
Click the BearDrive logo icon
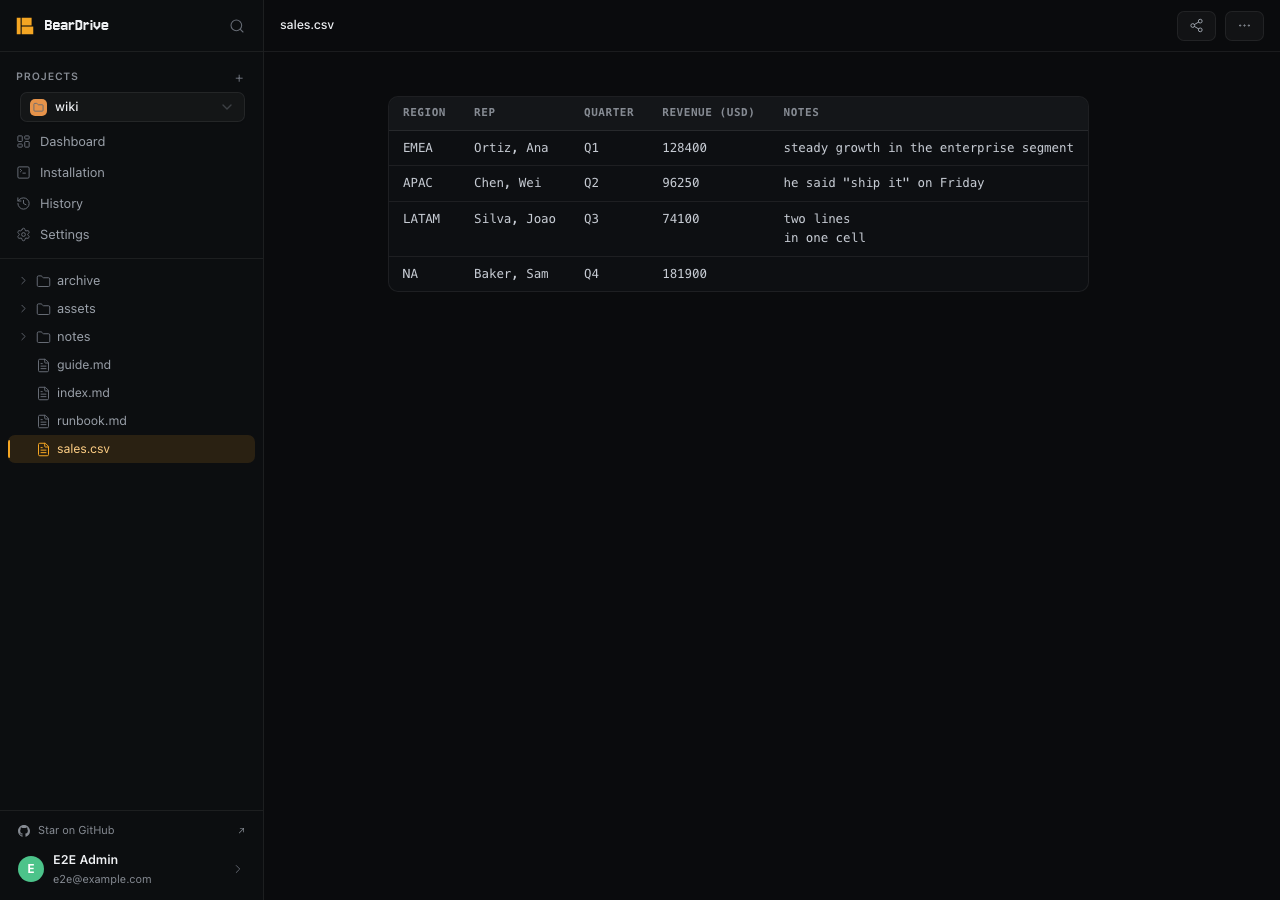(25, 26)
